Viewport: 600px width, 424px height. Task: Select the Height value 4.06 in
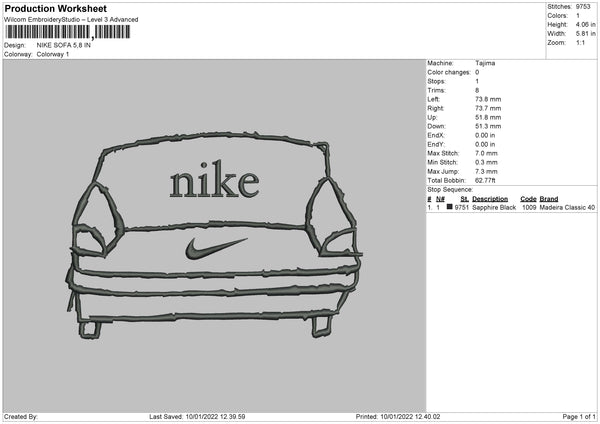coord(585,24)
